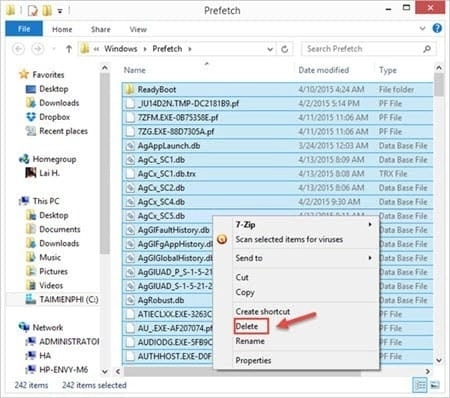Switch to the Home ribbon tab
This screenshot has height=398, width=450.
point(62,29)
